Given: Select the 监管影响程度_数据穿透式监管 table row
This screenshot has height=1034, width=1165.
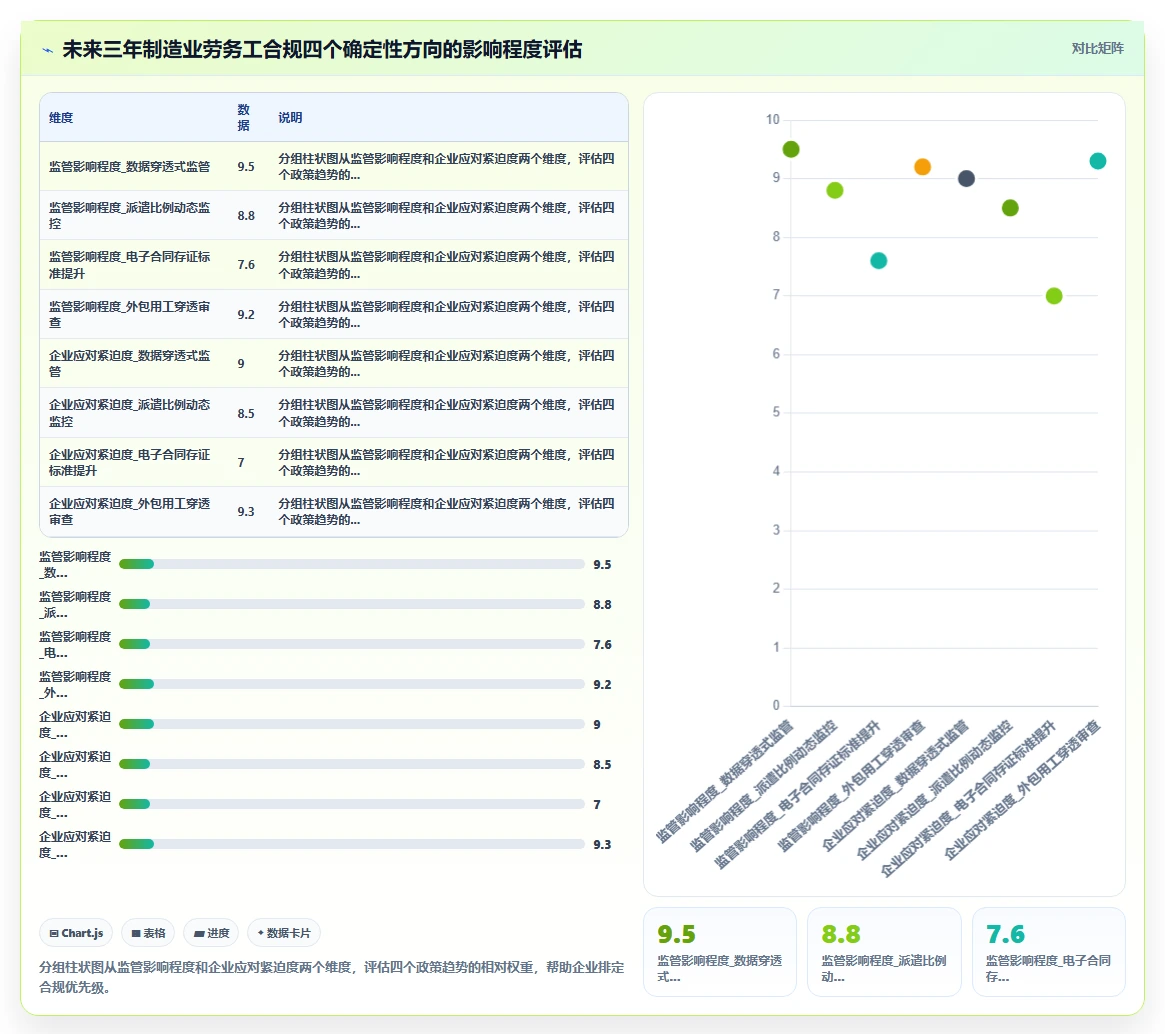Looking at the screenshot, I should [334, 166].
